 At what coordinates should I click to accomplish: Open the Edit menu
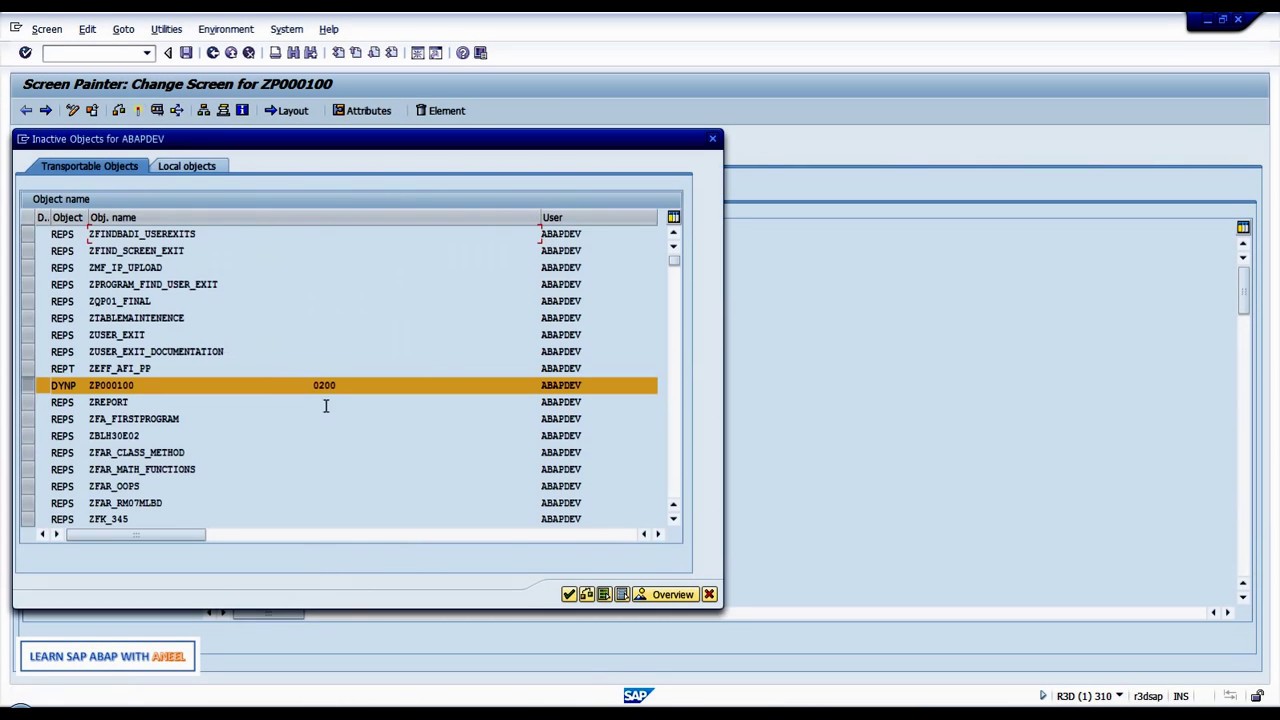(x=87, y=29)
